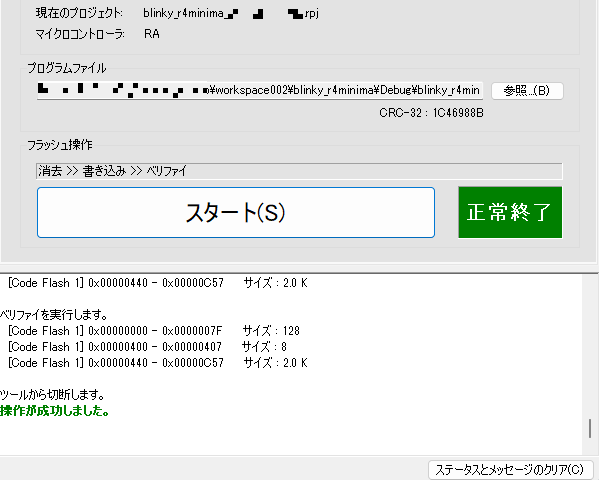Click the 操作が成功しました。 message
Viewport: 599px width, 480px height.
(55, 411)
